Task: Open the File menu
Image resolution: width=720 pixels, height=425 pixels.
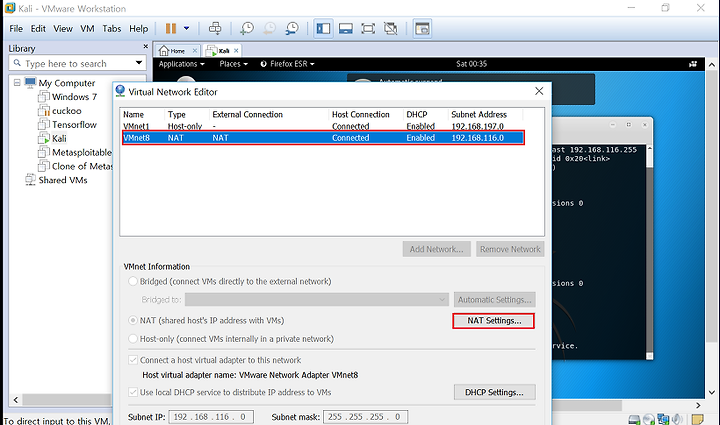Action: (x=16, y=28)
